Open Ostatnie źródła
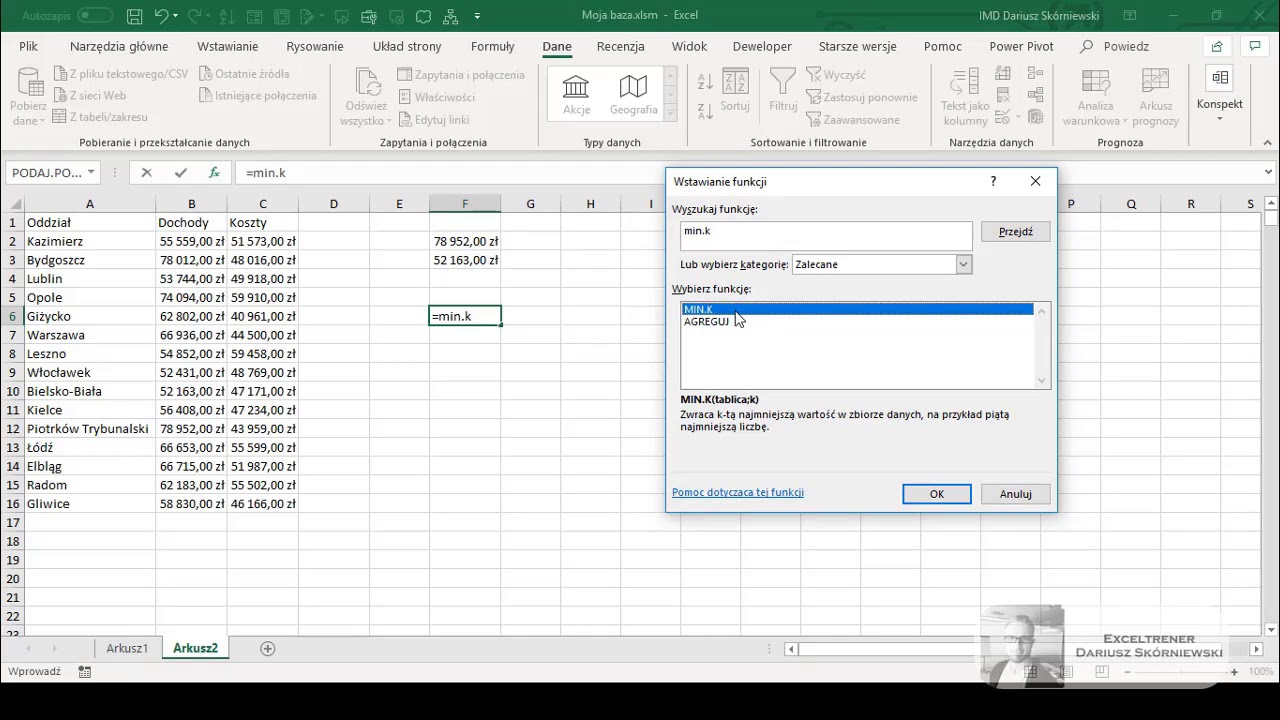The width and height of the screenshot is (1280, 720). [x=245, y=74]
